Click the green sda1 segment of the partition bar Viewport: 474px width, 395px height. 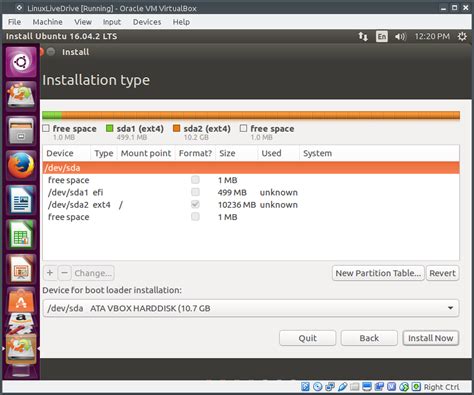[52, 115]
